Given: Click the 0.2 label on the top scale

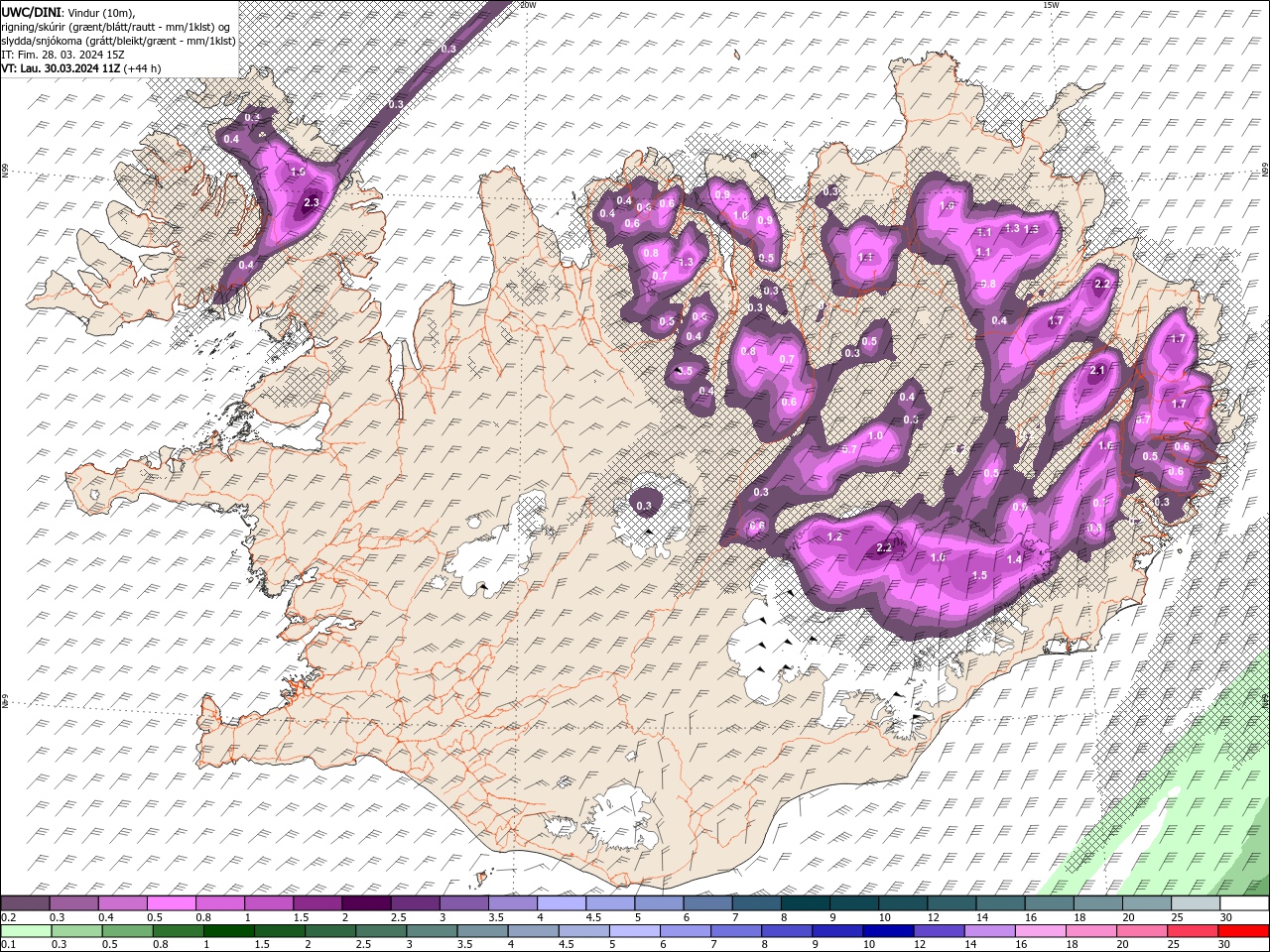Looking at the screenshot, I should [8, 917].
